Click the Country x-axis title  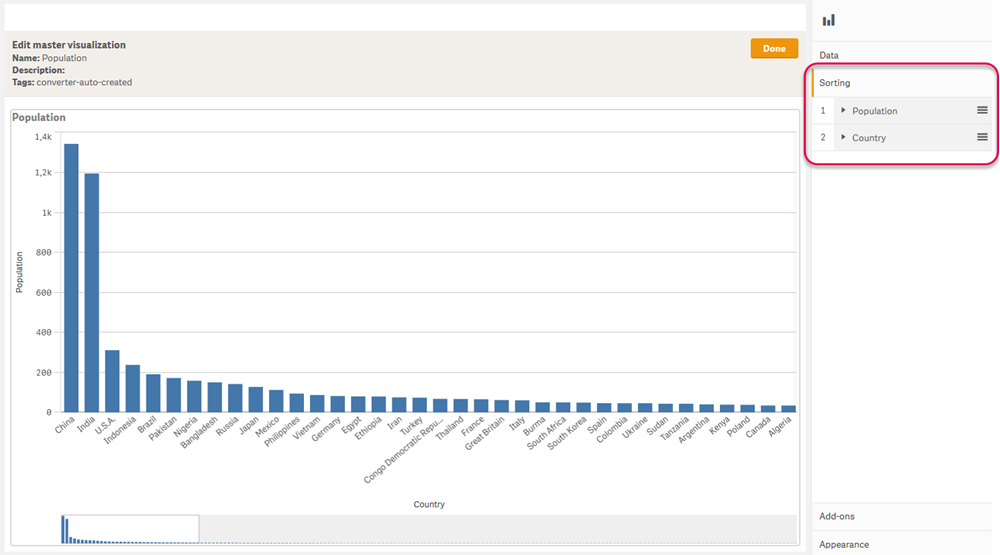coord(429,504)
